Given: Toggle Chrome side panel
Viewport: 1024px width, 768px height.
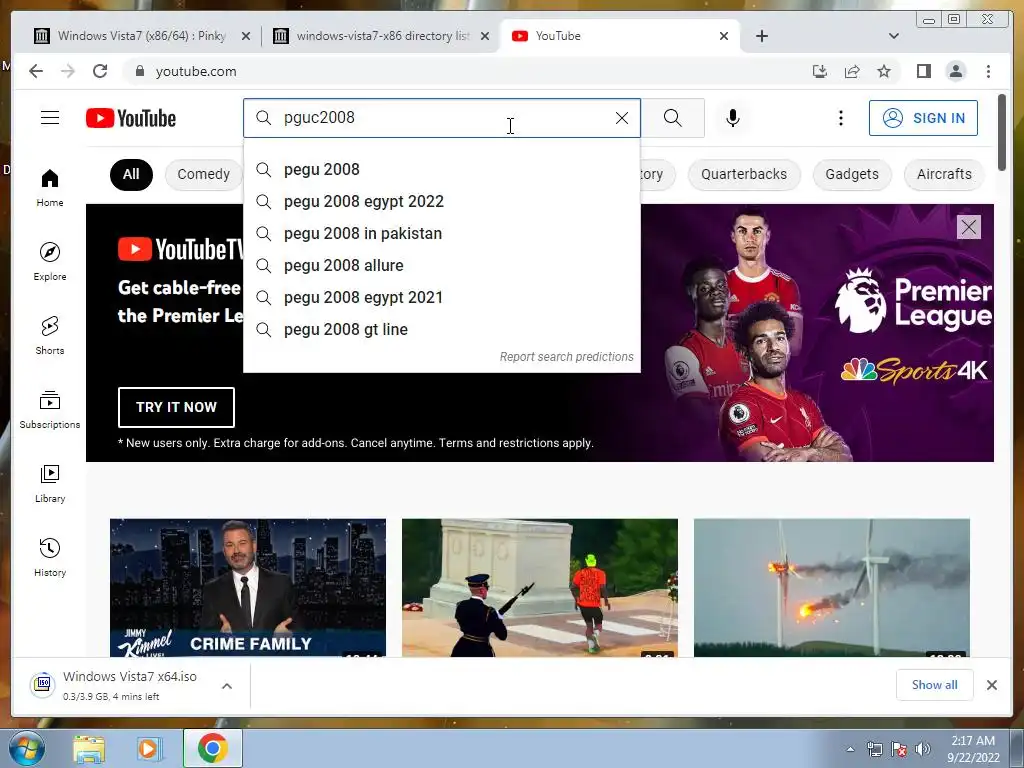Looking at the screenshot, I should (x=923, y=71).
